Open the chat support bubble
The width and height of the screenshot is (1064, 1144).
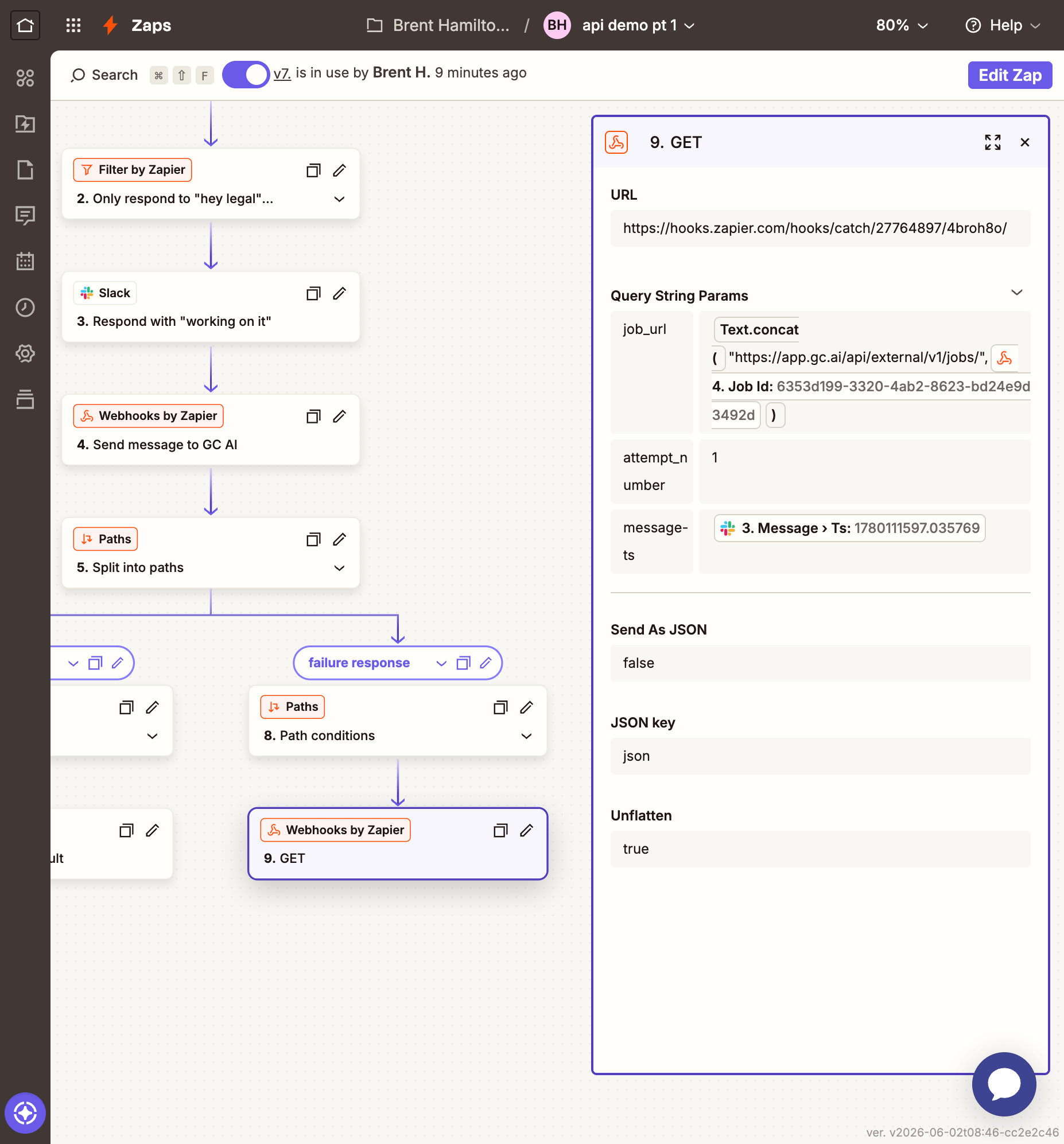(x=1004, y=1084)
